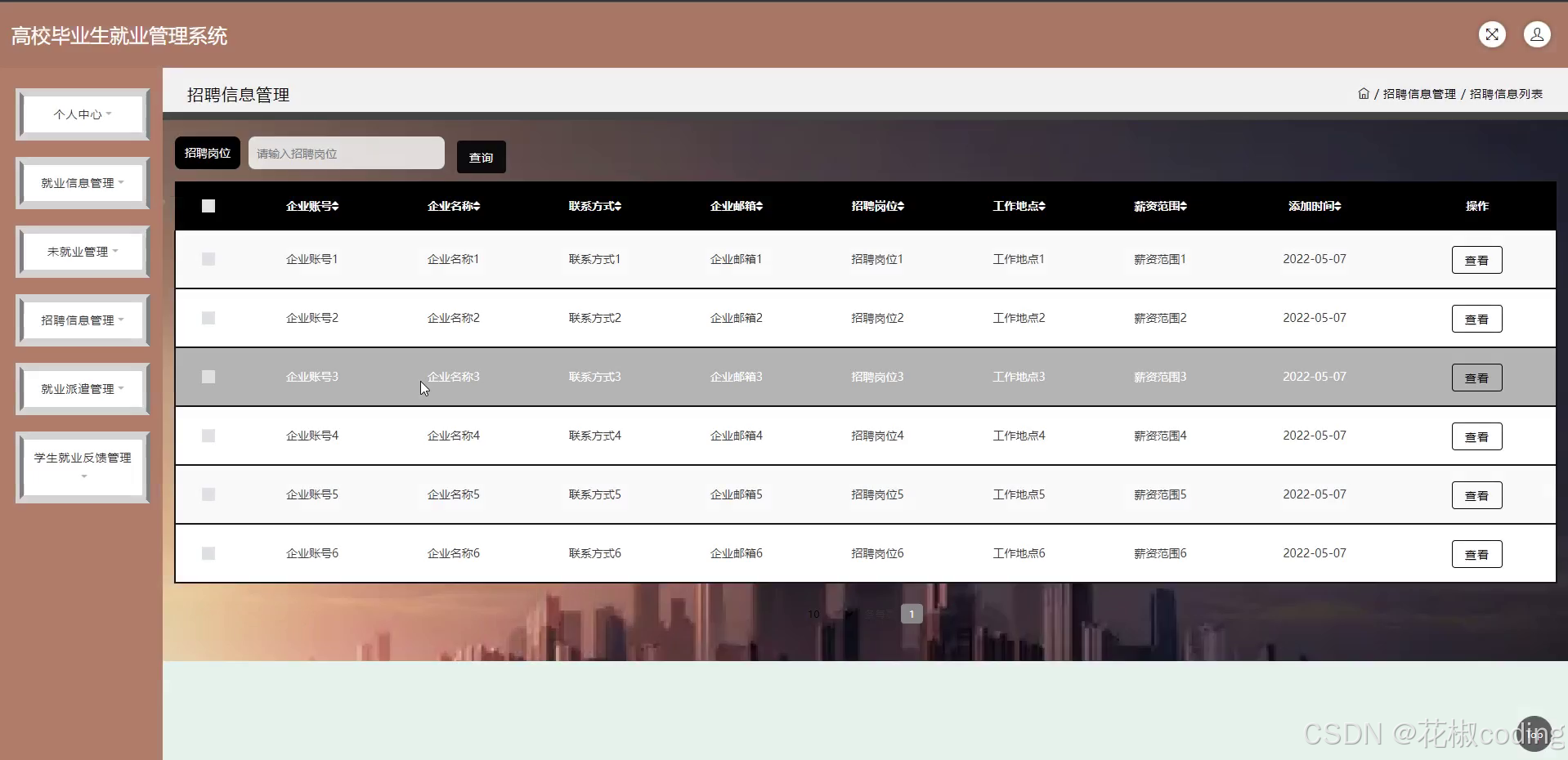Sort by 企业邮箱 column arrows
This screenshot has height=760, width=1568.
click(759, 206)
